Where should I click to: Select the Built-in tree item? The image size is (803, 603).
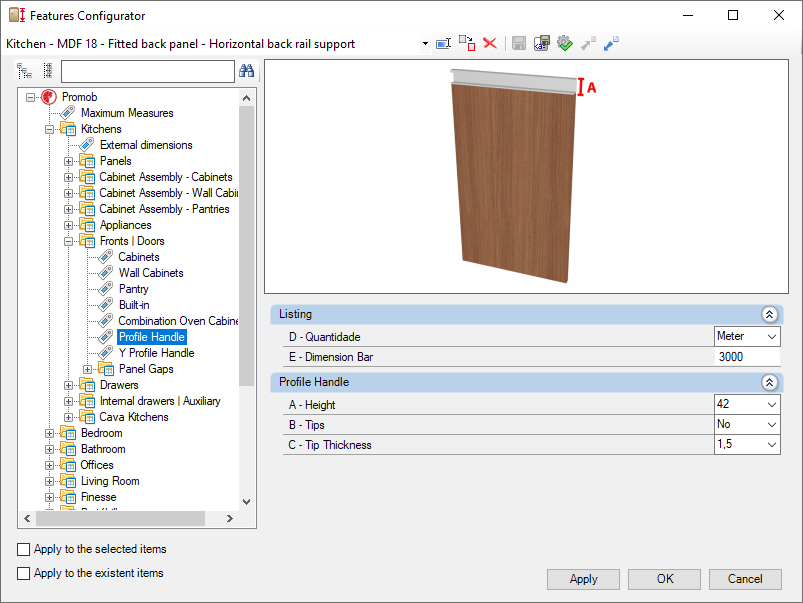point(134,305)
